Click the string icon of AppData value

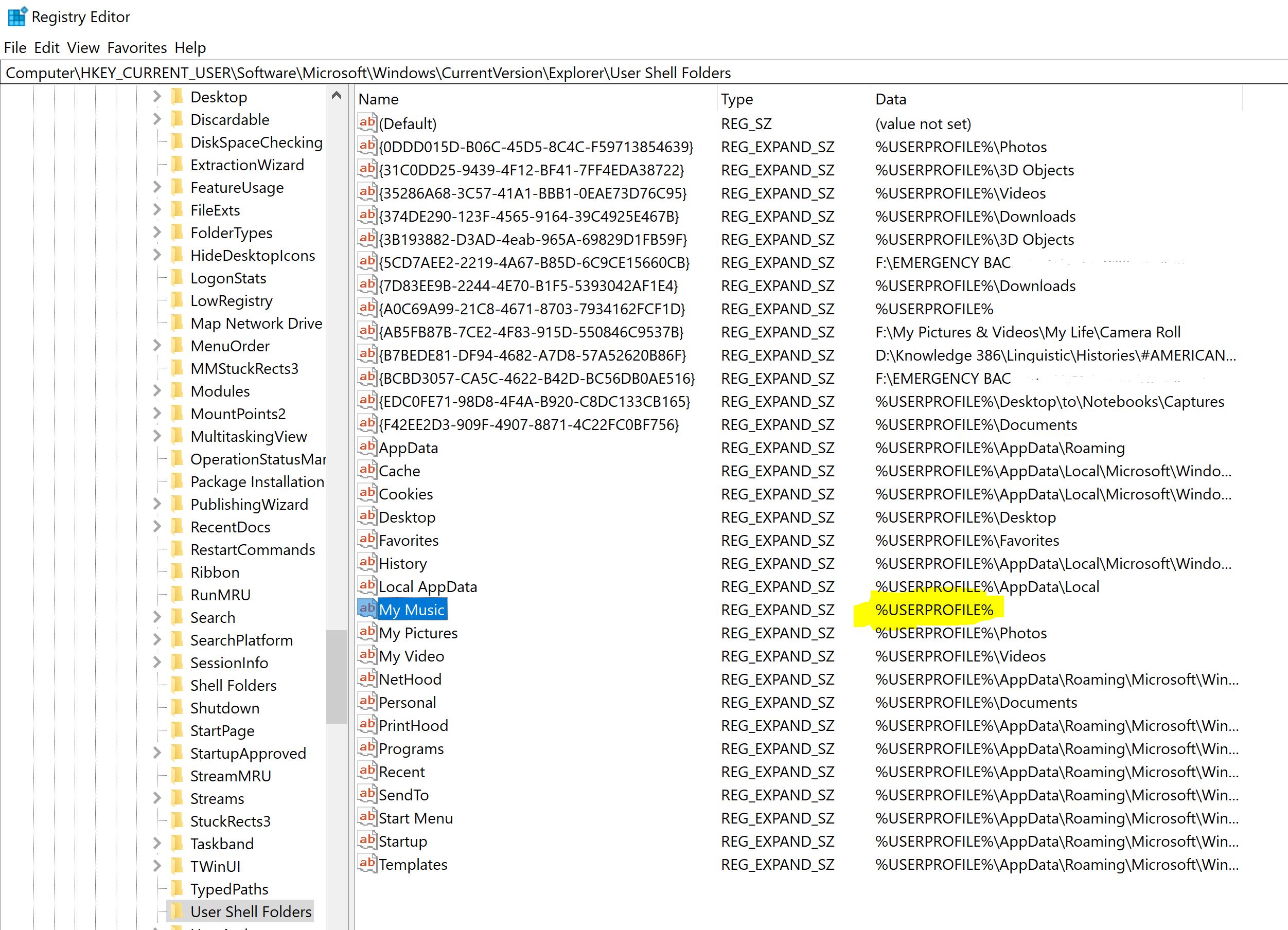tap(367, 446)
